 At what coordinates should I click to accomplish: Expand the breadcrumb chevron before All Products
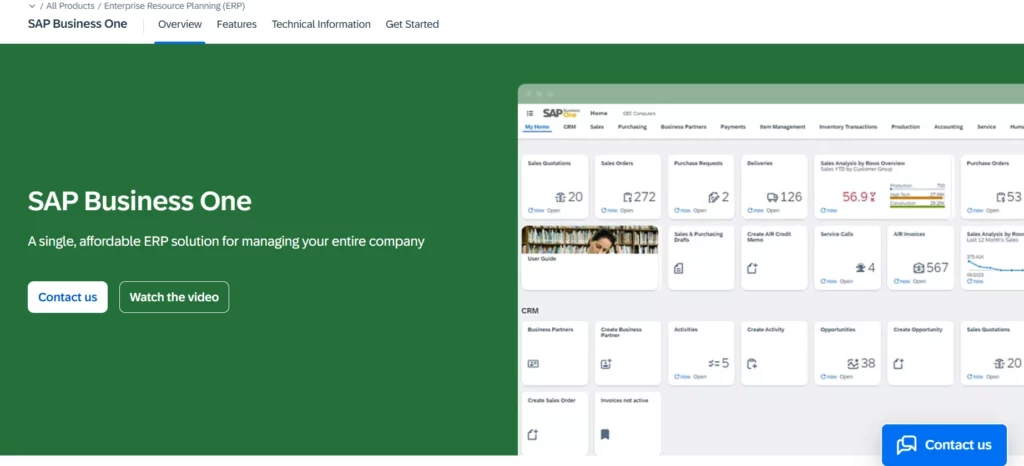click(31, 6)
